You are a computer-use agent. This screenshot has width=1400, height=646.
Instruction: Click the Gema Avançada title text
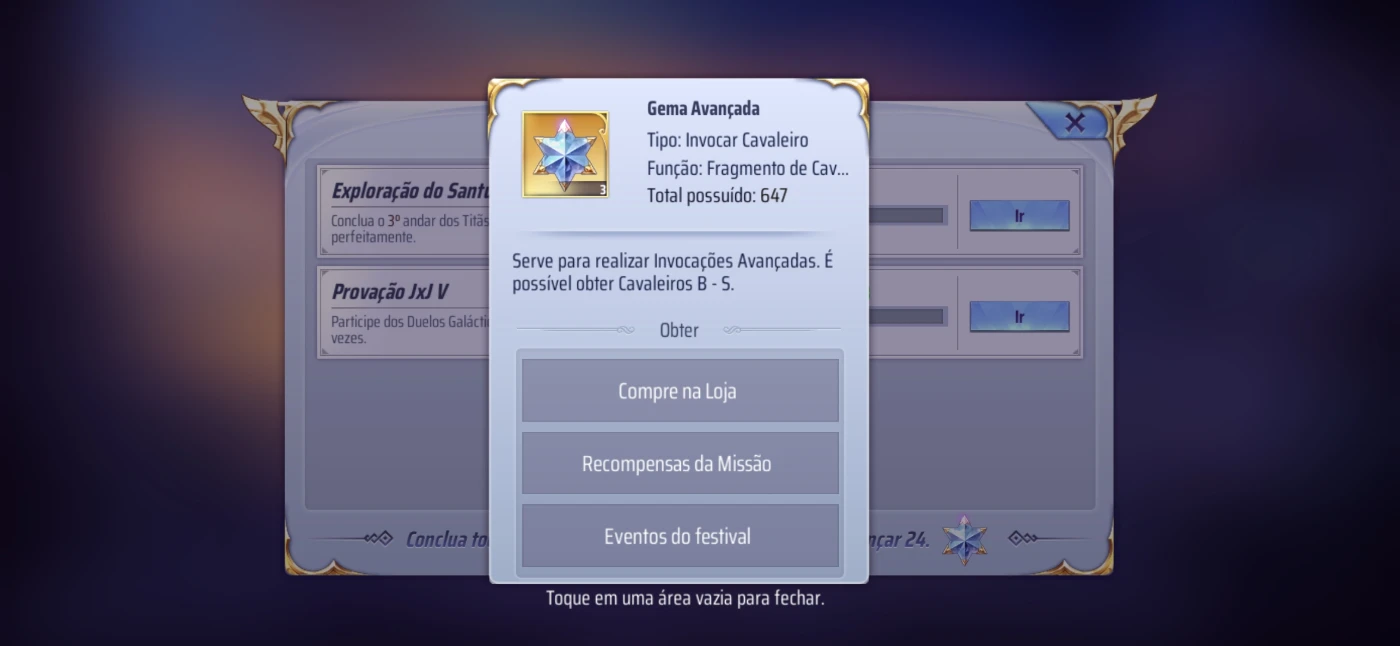coord(703,108)
